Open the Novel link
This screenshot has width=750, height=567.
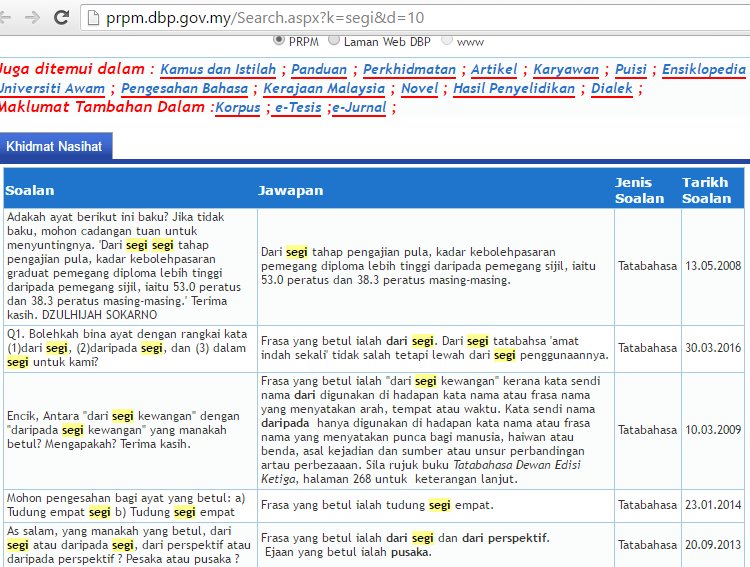click(x=419, y=89)
